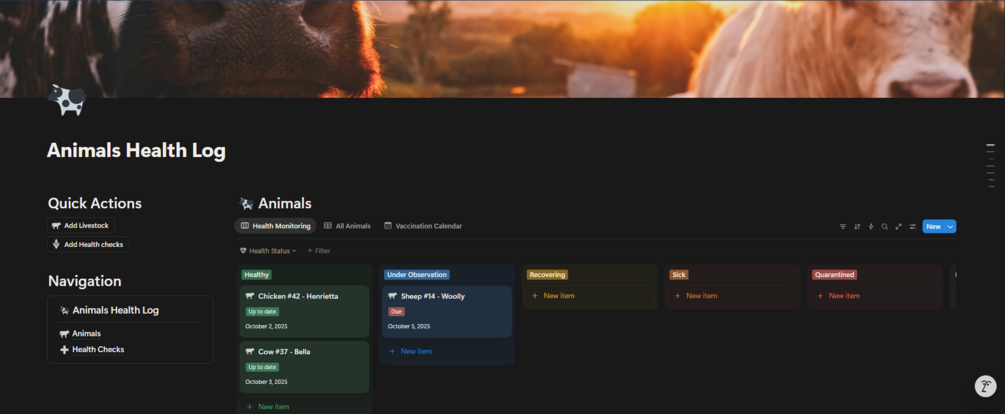Image resolution: width=1005 pixels, height=414 pixels.
Task: Open the database filter icon in toolbar
Action: (x=843, y=226)
